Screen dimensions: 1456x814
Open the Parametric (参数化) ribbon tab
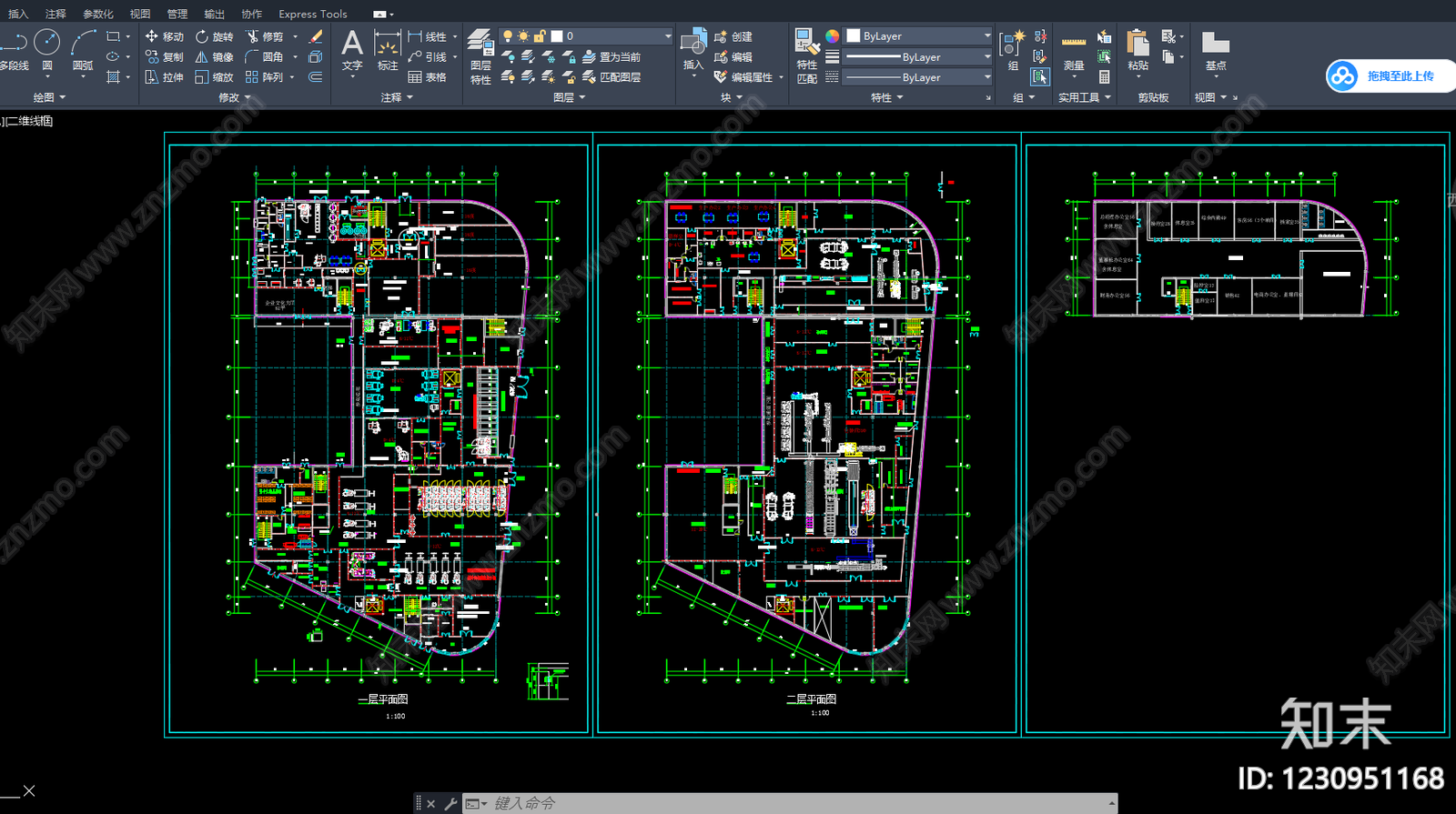coord(98,14)
